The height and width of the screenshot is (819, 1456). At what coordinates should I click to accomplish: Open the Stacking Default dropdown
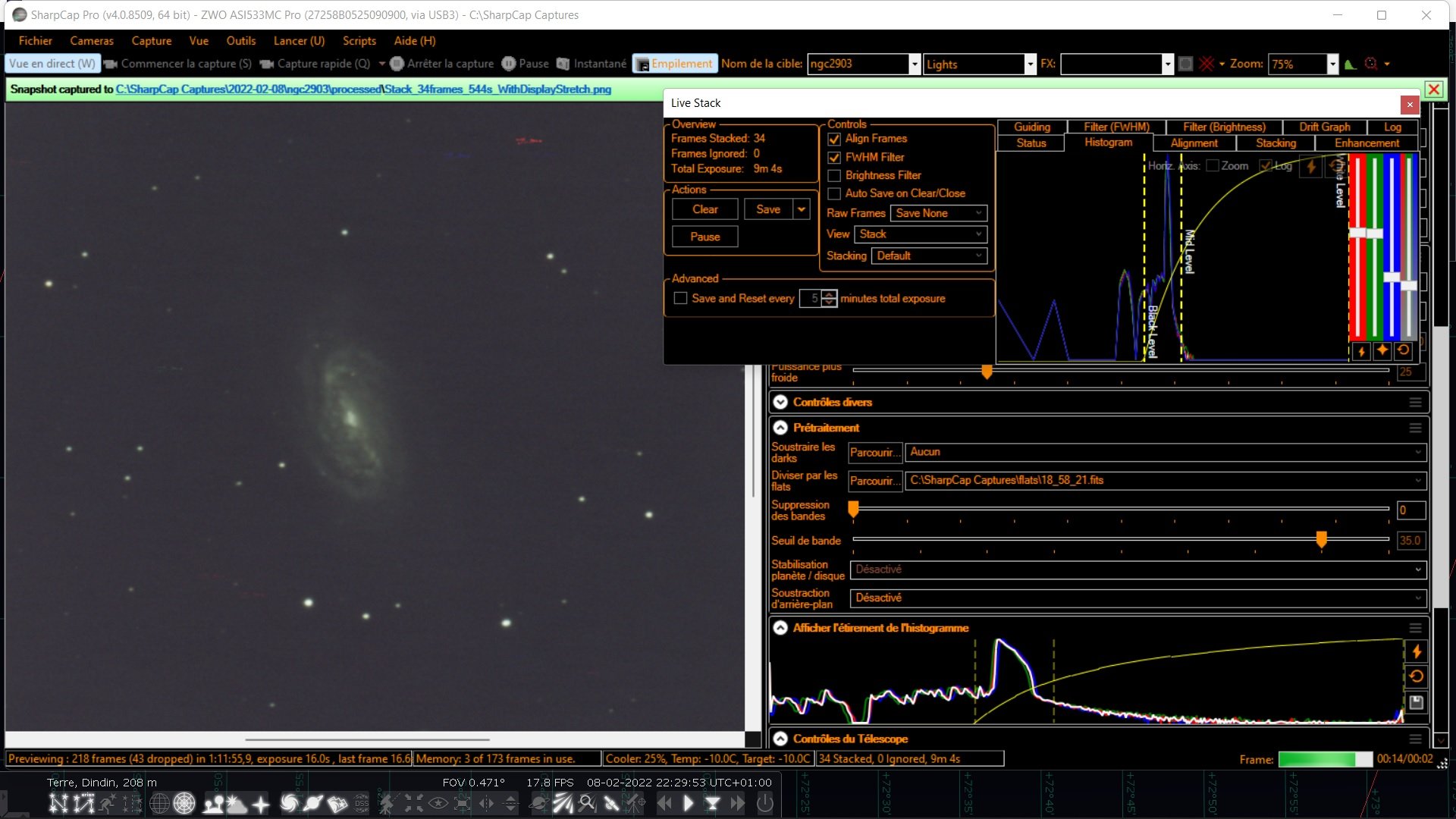point(929,256)
